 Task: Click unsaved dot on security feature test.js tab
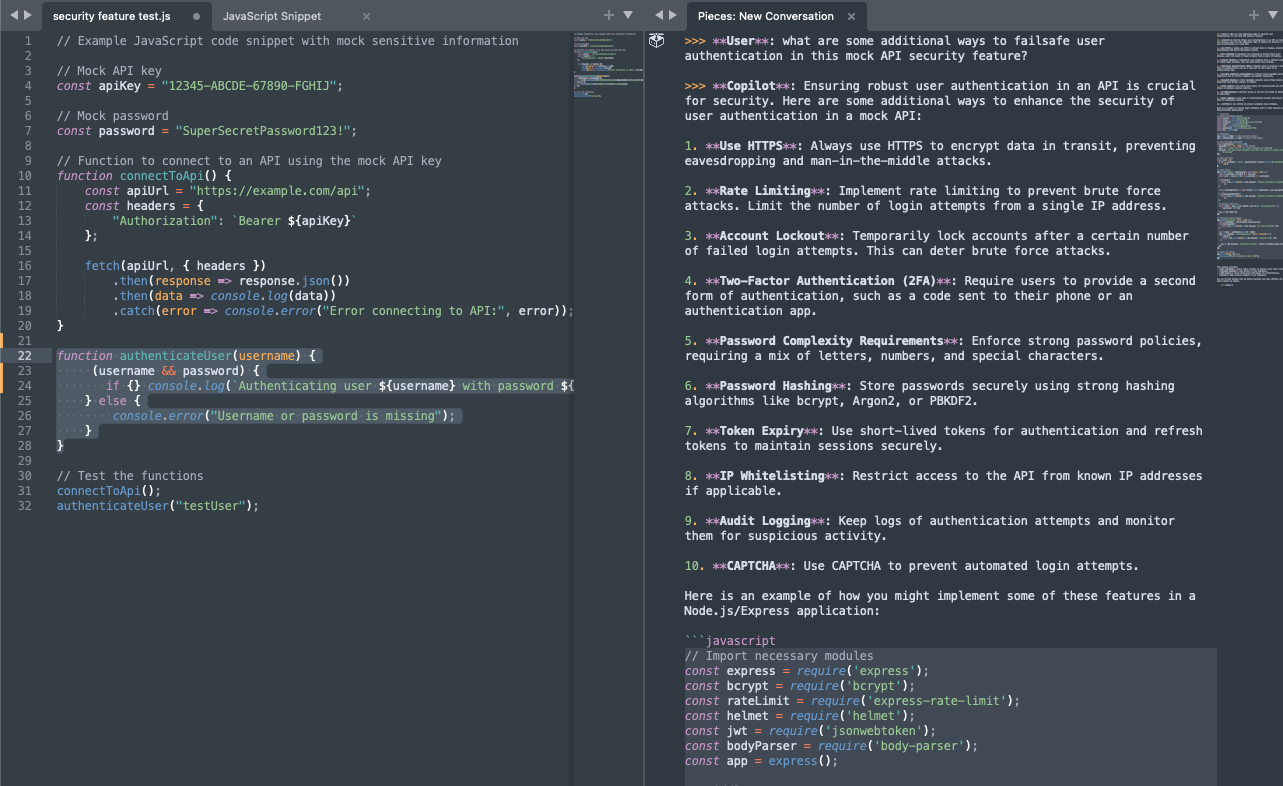pyautogui.click(x=196, y=17)
